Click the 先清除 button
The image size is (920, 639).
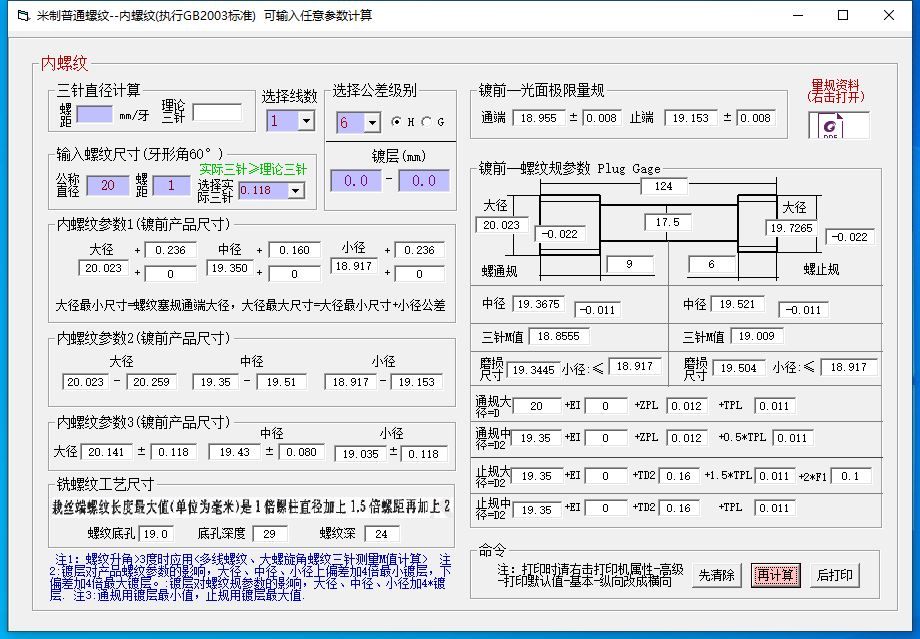point(716,575)
